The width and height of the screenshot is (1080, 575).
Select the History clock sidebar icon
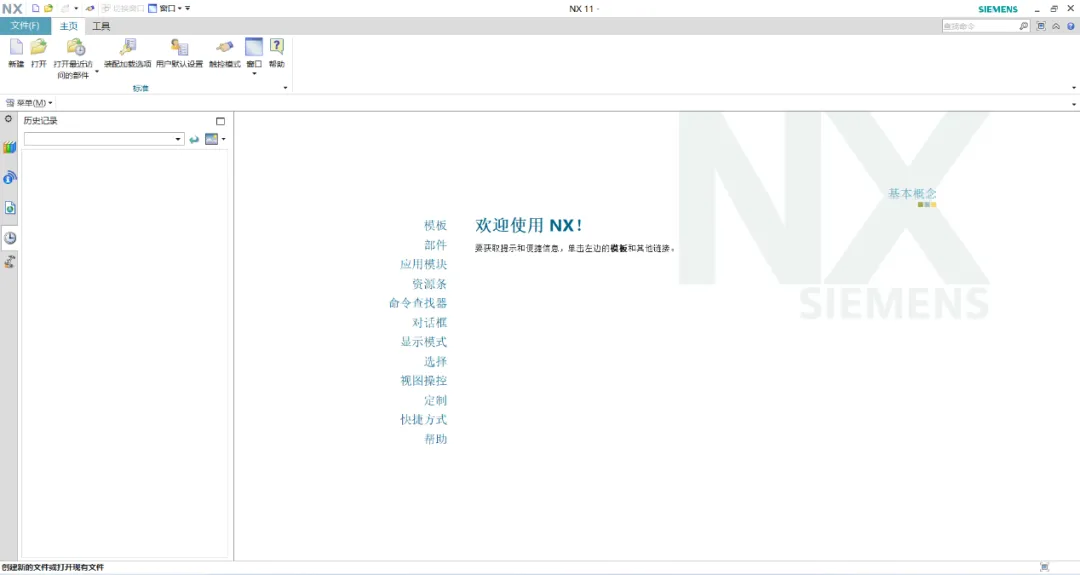click(x=10, y=238)
